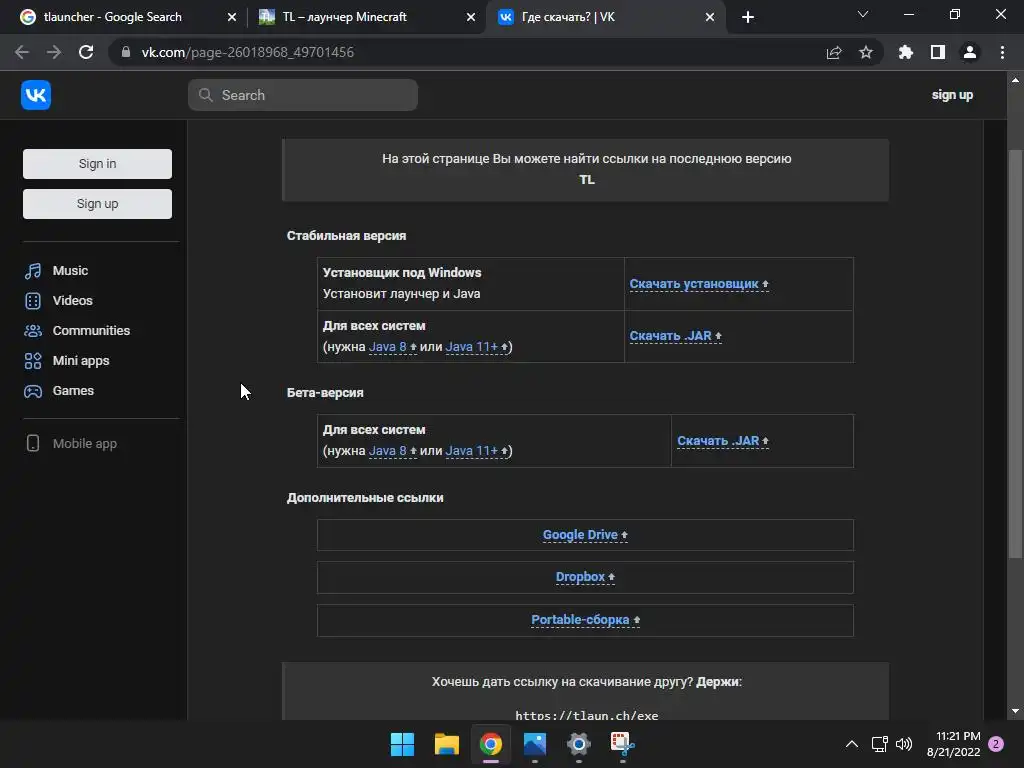1024x768 pixels.
Task: Share this page via address bar icon
Action: 833,52
